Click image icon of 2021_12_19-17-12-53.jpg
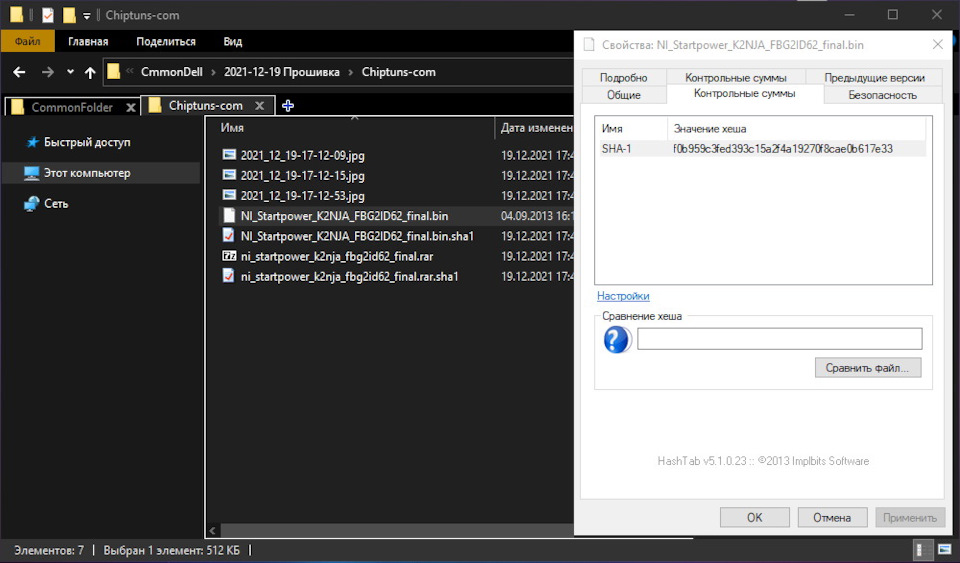The width and height of the screenshot is (960, 563). [229, 195]
